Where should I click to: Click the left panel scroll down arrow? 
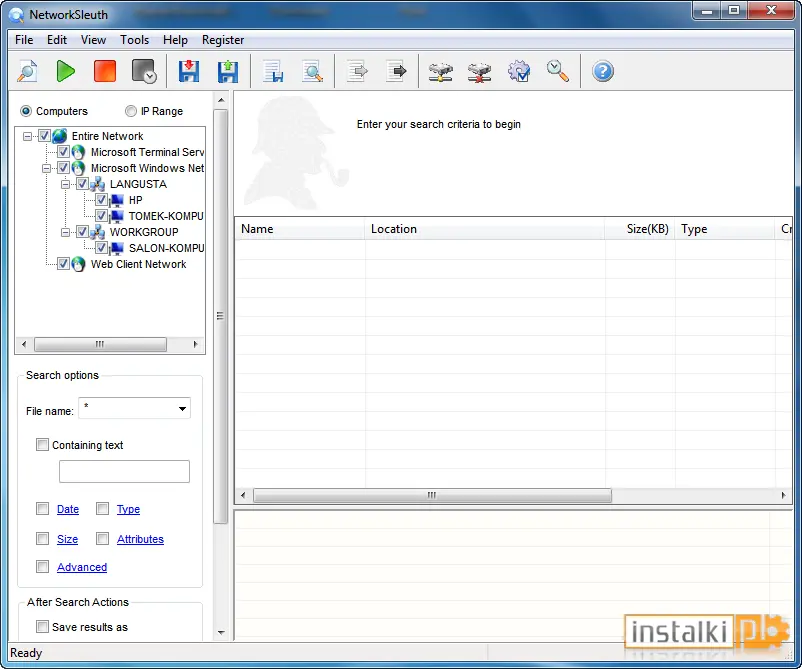[x=221, y=633]
